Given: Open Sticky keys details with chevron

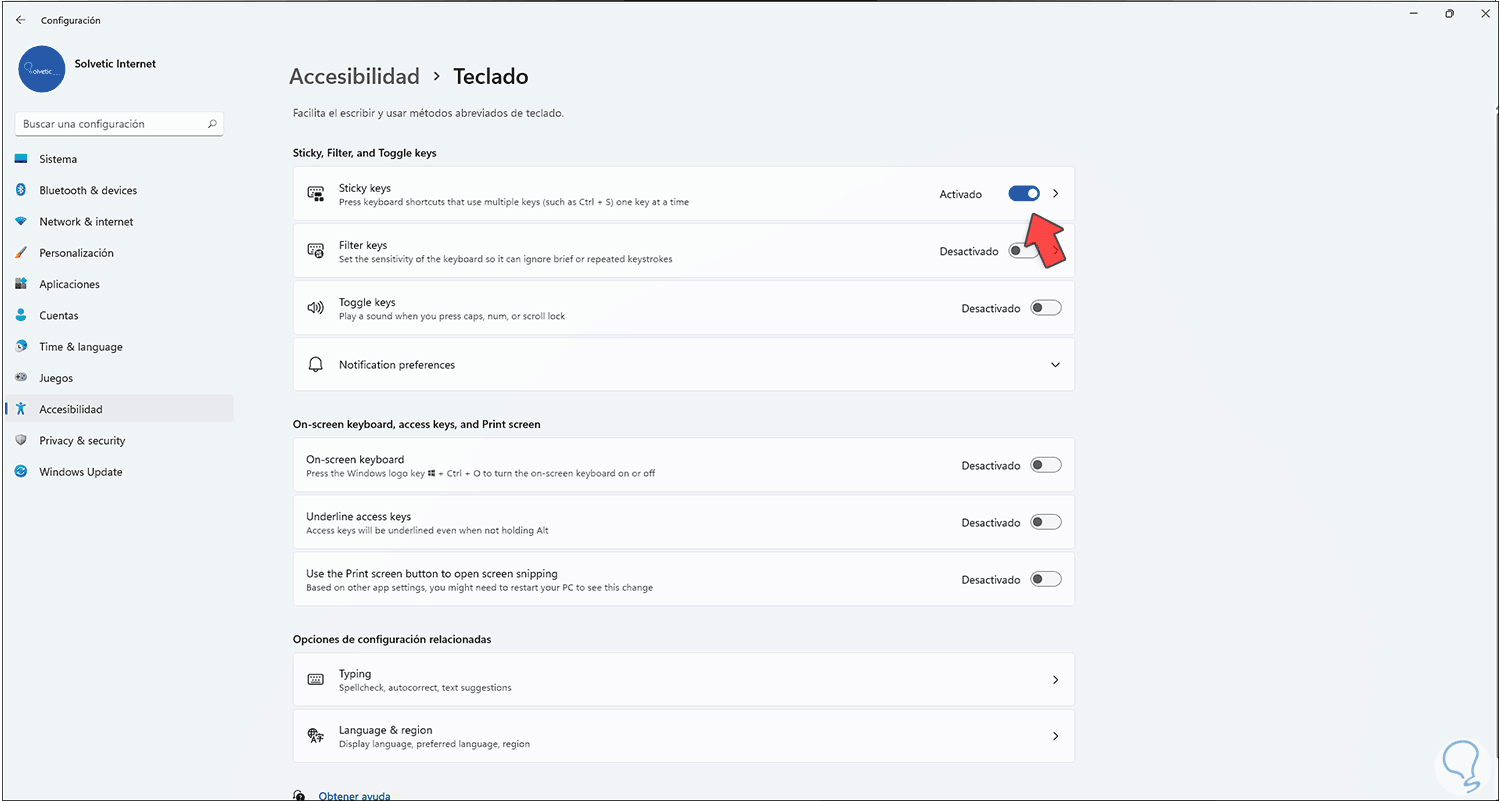Looking at the screenshot, I should pyautogui.click(x=1056, y=194).
